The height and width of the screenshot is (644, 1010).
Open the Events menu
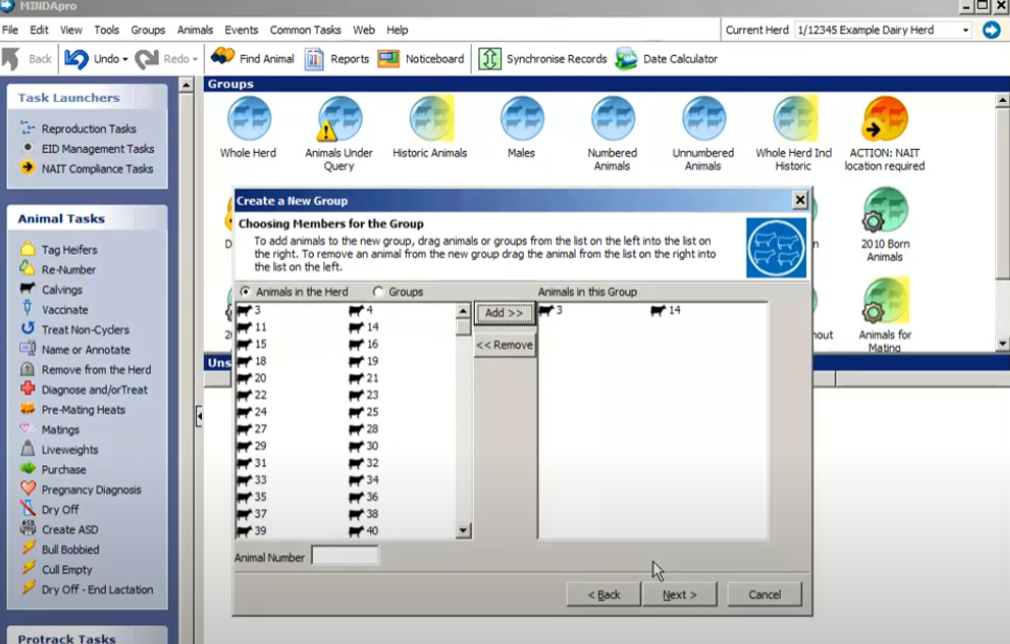click(x=241, y=30)
